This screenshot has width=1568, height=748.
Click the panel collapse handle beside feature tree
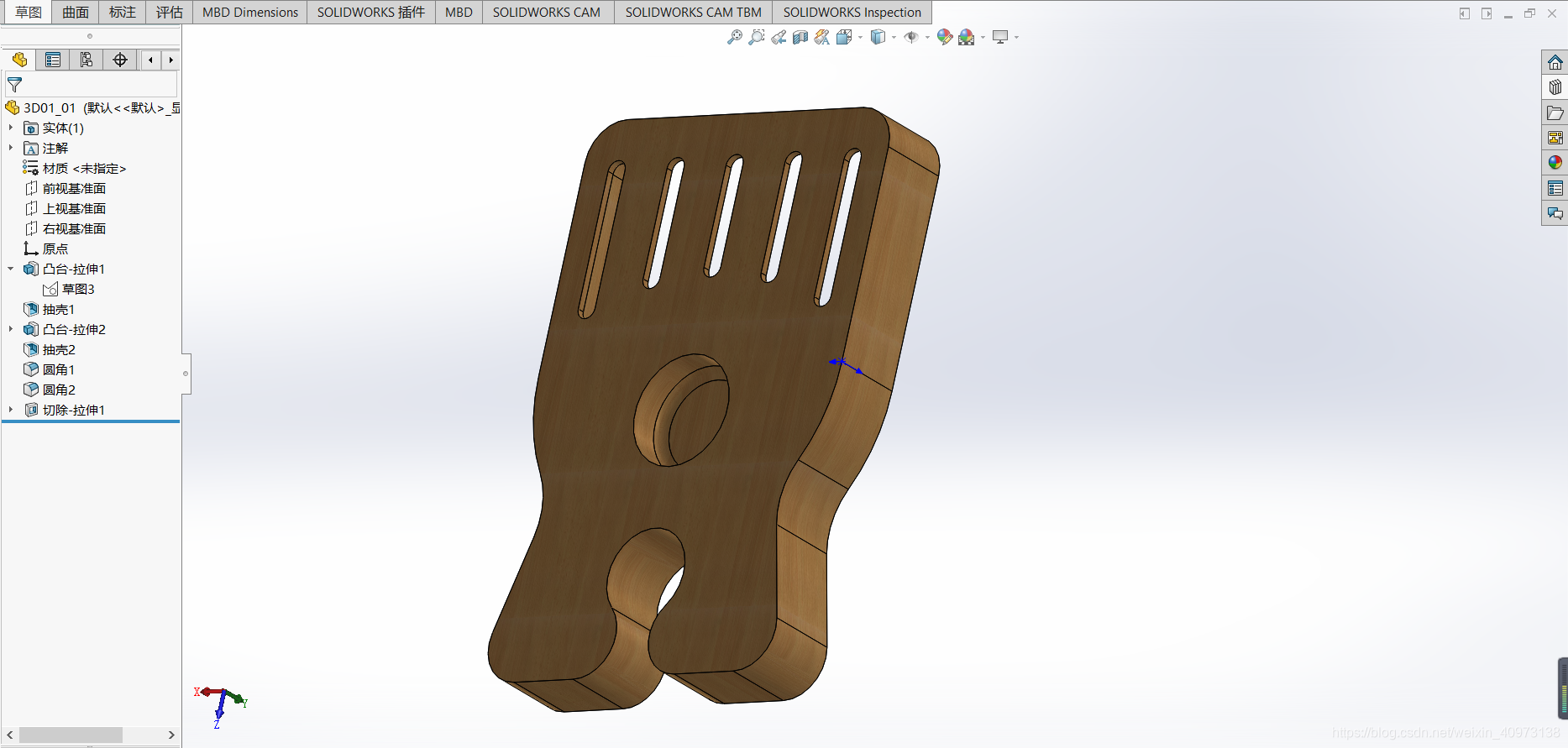(x=186, y=374)
